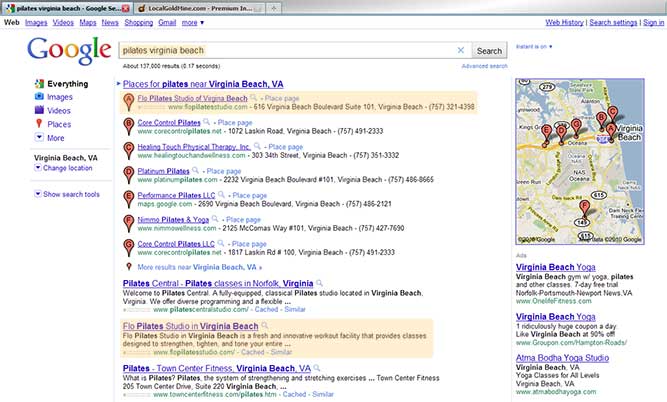Open Images in the top navigation bar
This screenshot has height=402, width=667.
pos(36,23)
